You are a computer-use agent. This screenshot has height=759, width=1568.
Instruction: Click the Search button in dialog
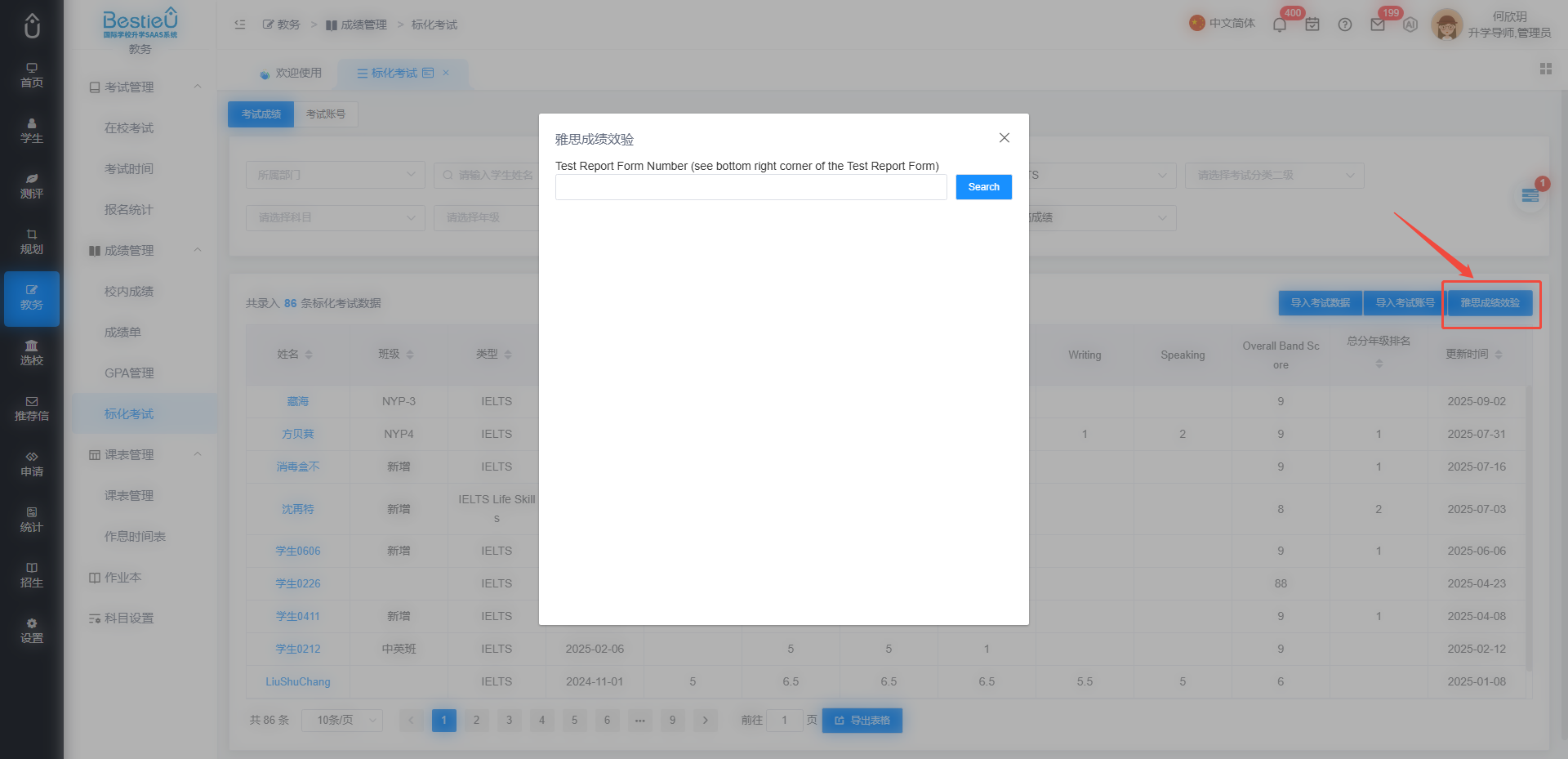[983, 187]
